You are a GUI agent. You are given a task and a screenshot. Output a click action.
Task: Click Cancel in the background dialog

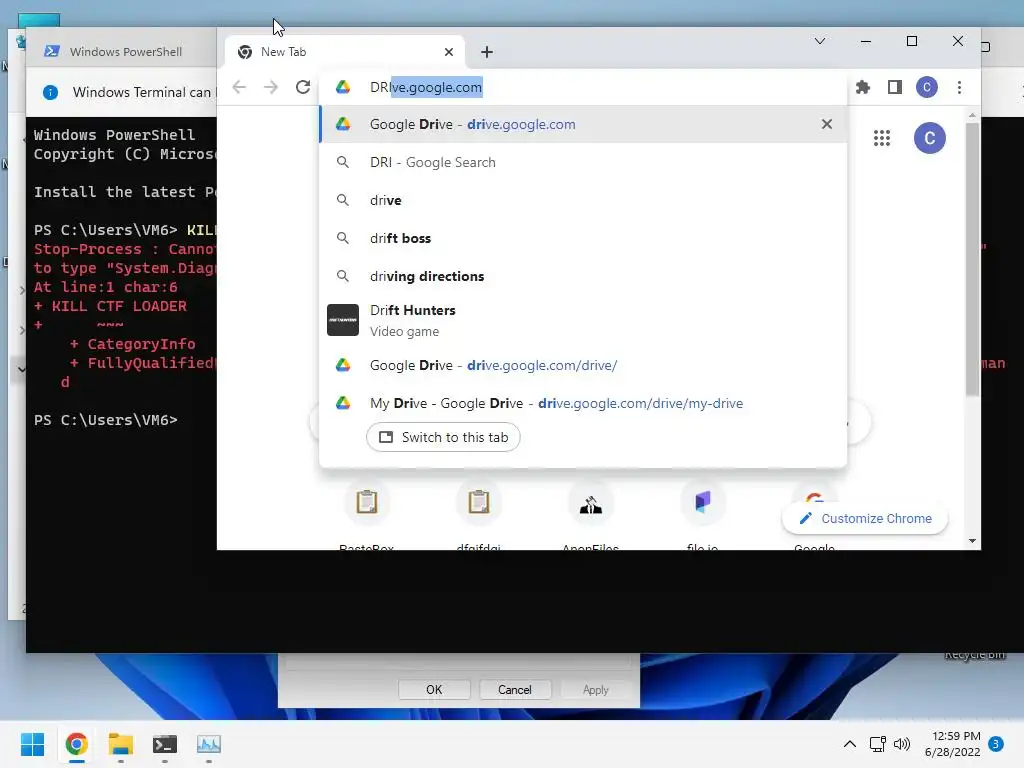(515, 690)
